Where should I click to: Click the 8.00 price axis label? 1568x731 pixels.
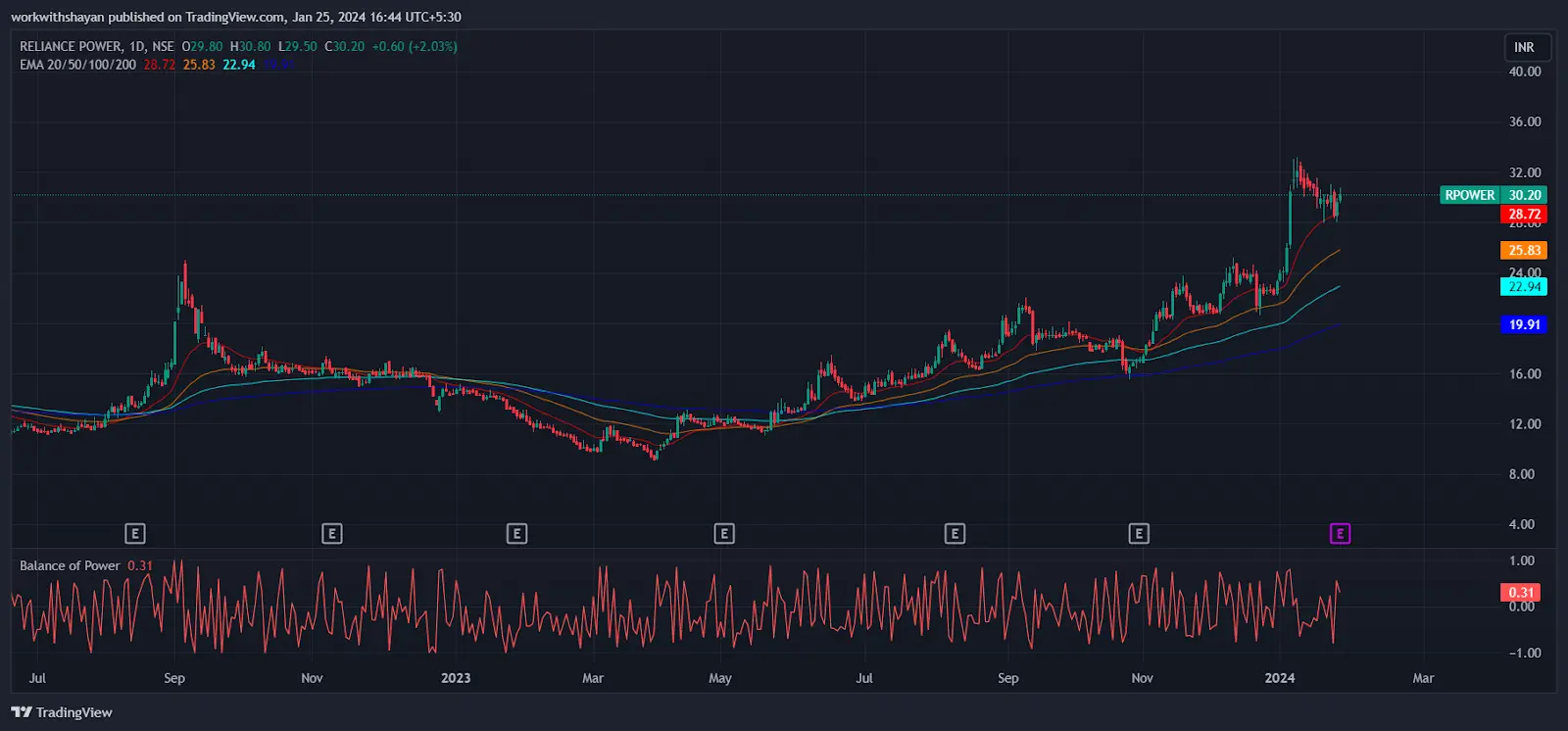(1522, 474)
